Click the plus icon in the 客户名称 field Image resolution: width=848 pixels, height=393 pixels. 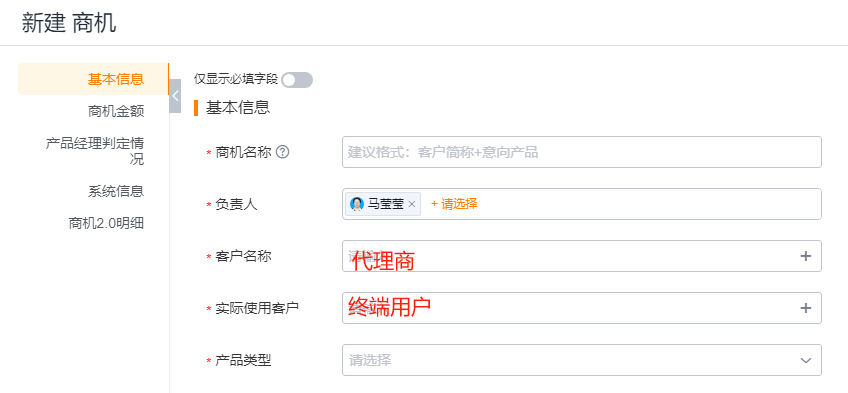point(806,256)
